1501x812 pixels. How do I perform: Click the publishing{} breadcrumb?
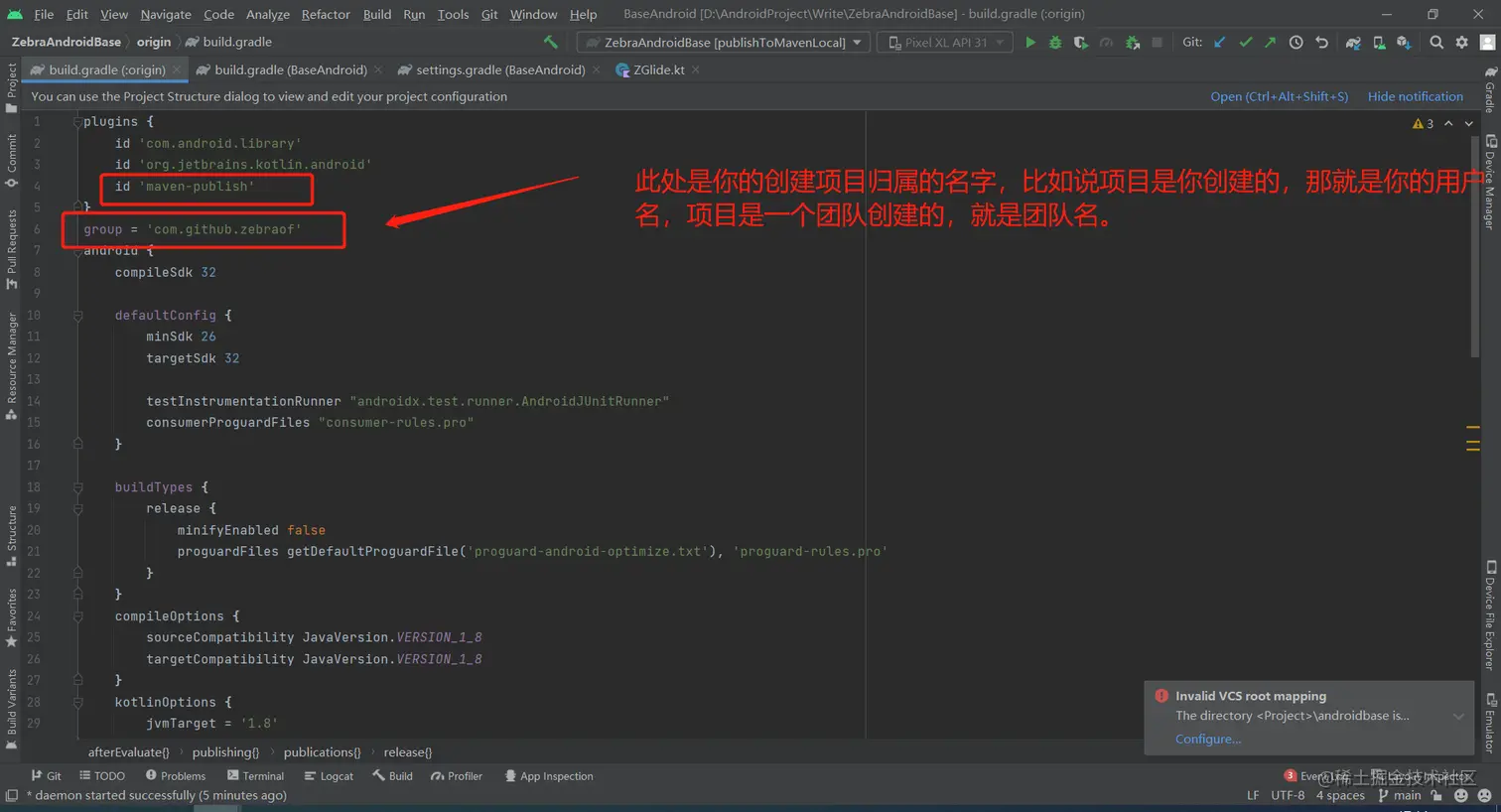(225, 752)
